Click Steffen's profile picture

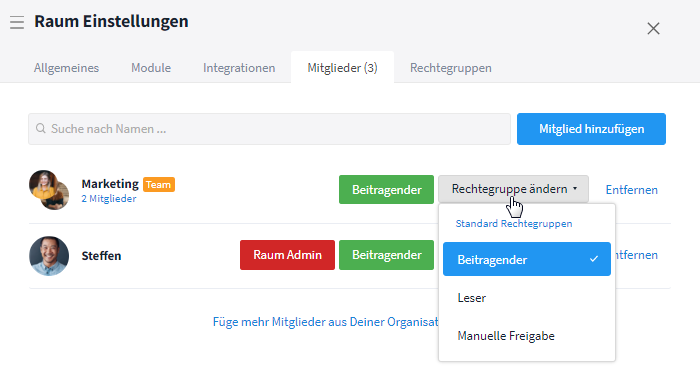(49, 256)
